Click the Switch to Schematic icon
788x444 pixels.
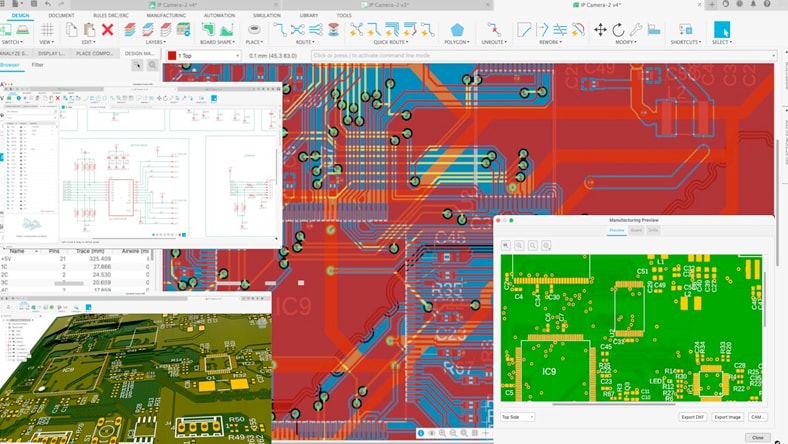point(6,30)
